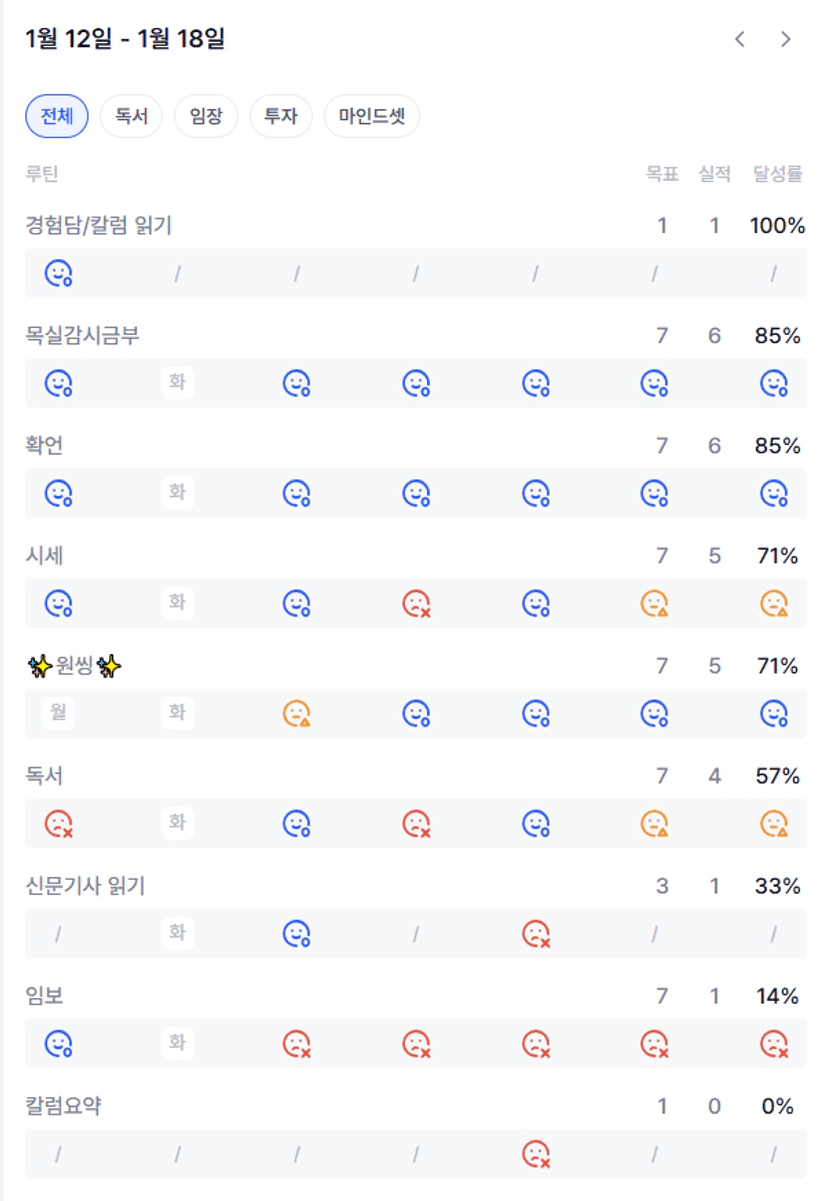Toggle the 화 day badge in 임보 row

click(x=177, y=1043)
